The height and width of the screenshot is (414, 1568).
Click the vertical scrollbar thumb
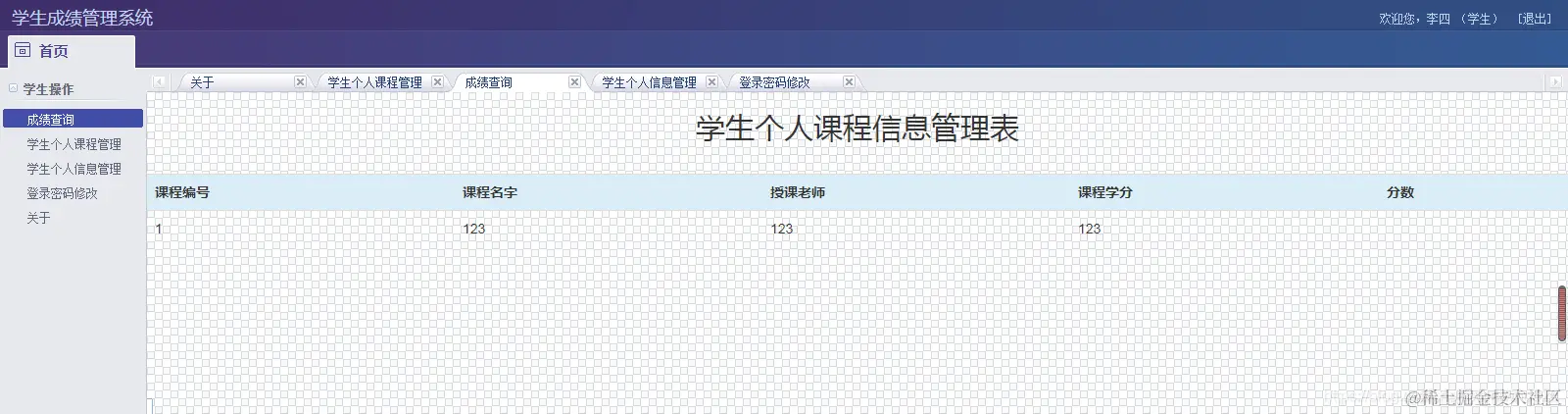1562,313
